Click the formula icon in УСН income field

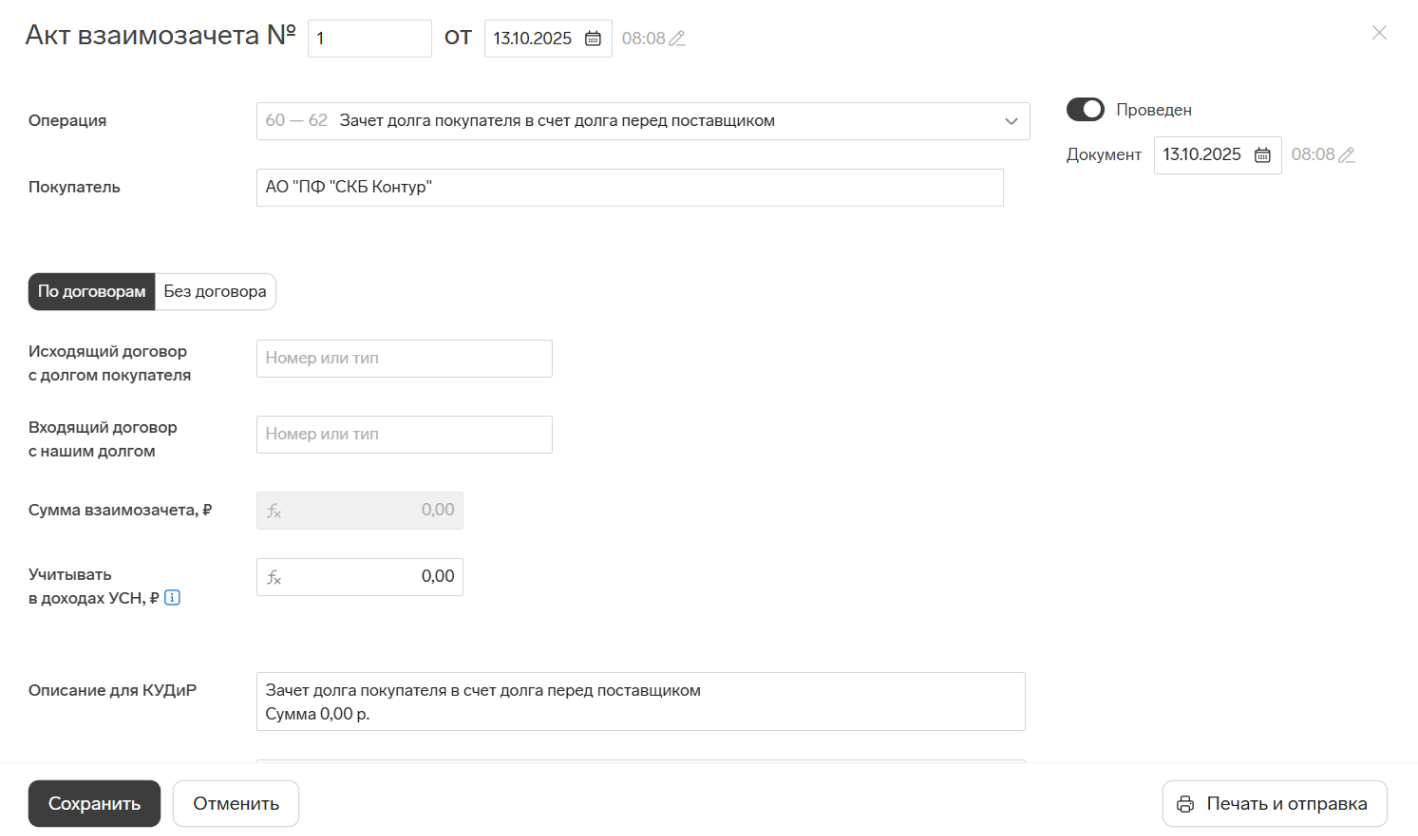tap(275, 577)
